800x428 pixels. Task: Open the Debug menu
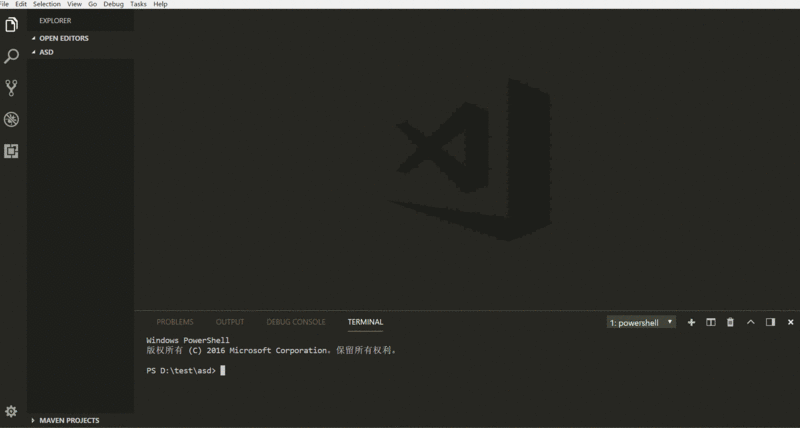pos(113,4)
